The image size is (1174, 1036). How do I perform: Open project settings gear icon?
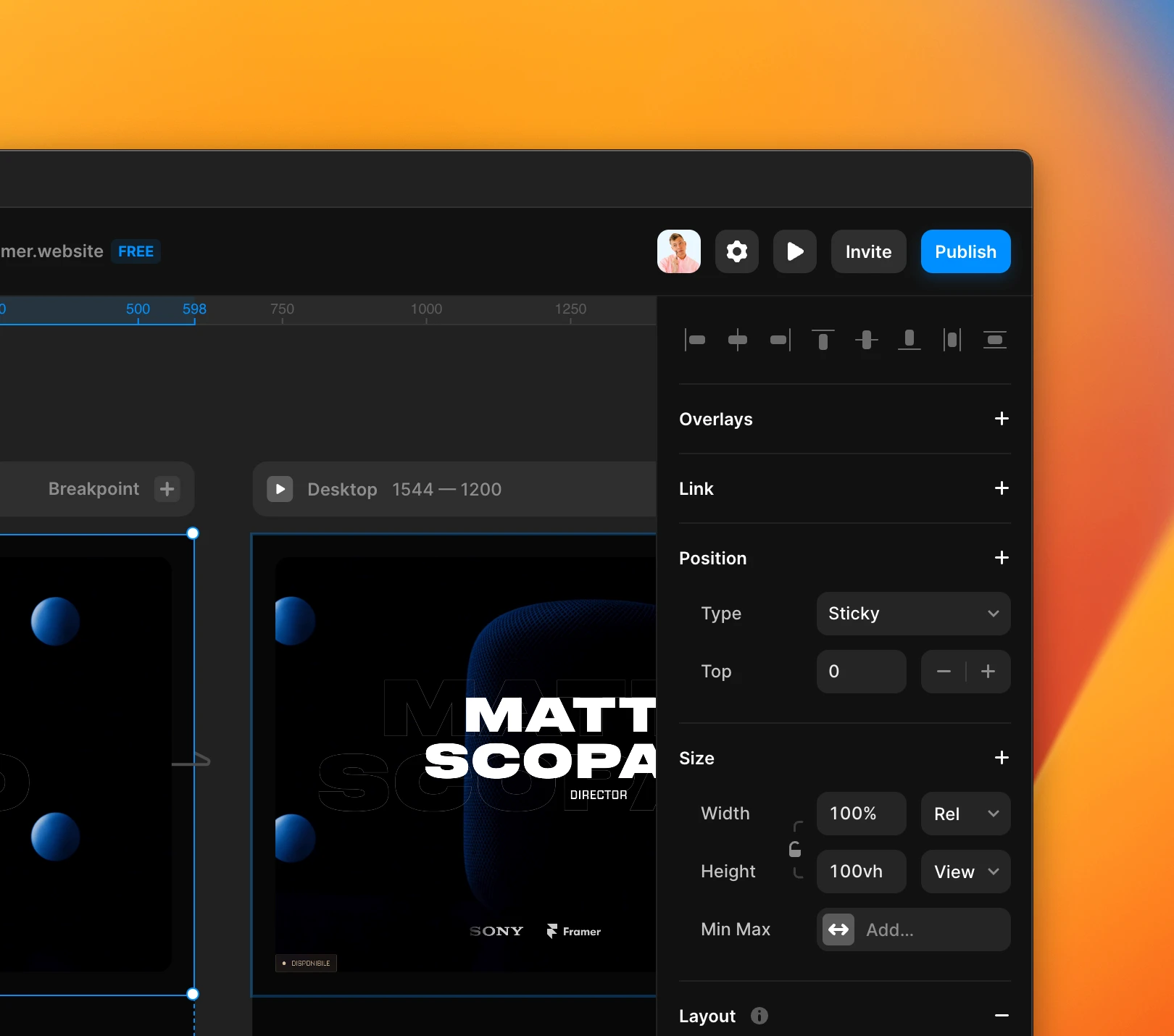pos(736,251)
